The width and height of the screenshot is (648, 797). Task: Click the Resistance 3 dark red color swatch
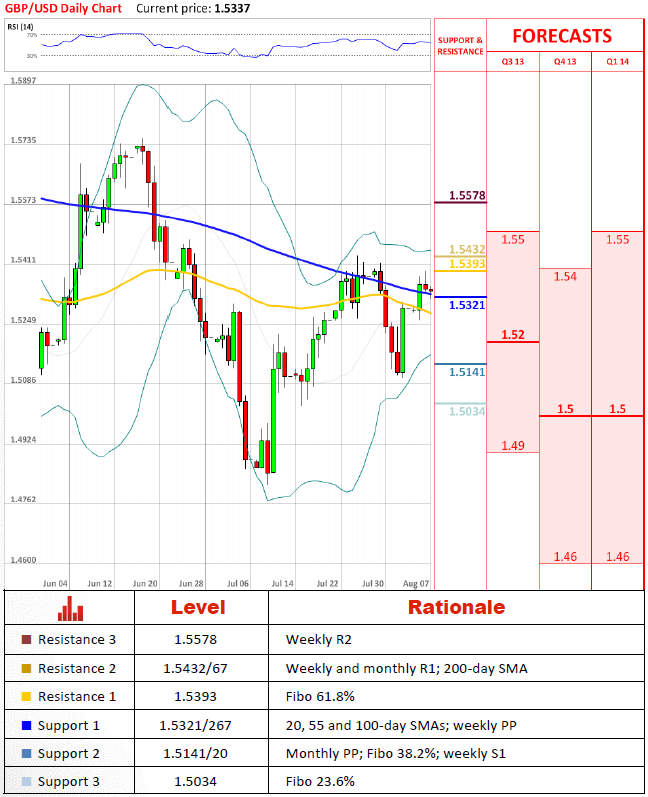click(x=26, y=639)
